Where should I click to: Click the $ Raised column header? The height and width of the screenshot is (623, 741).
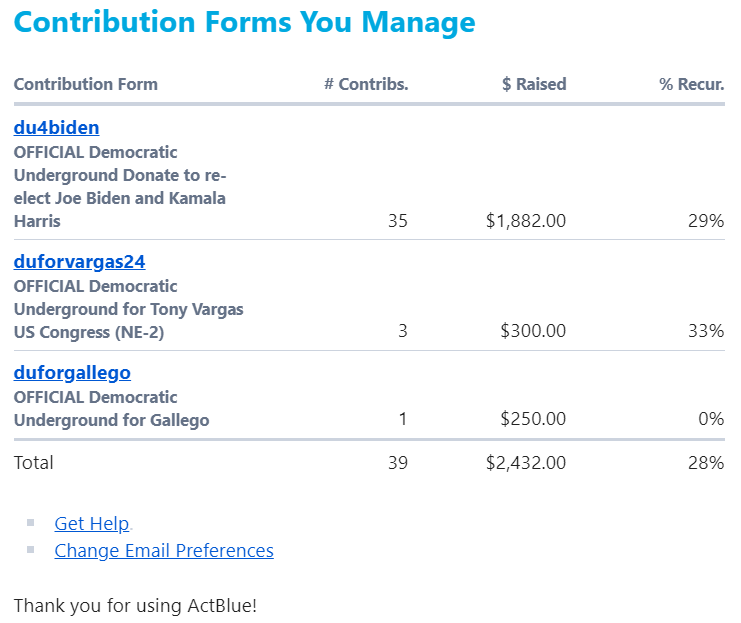point(534,84)
